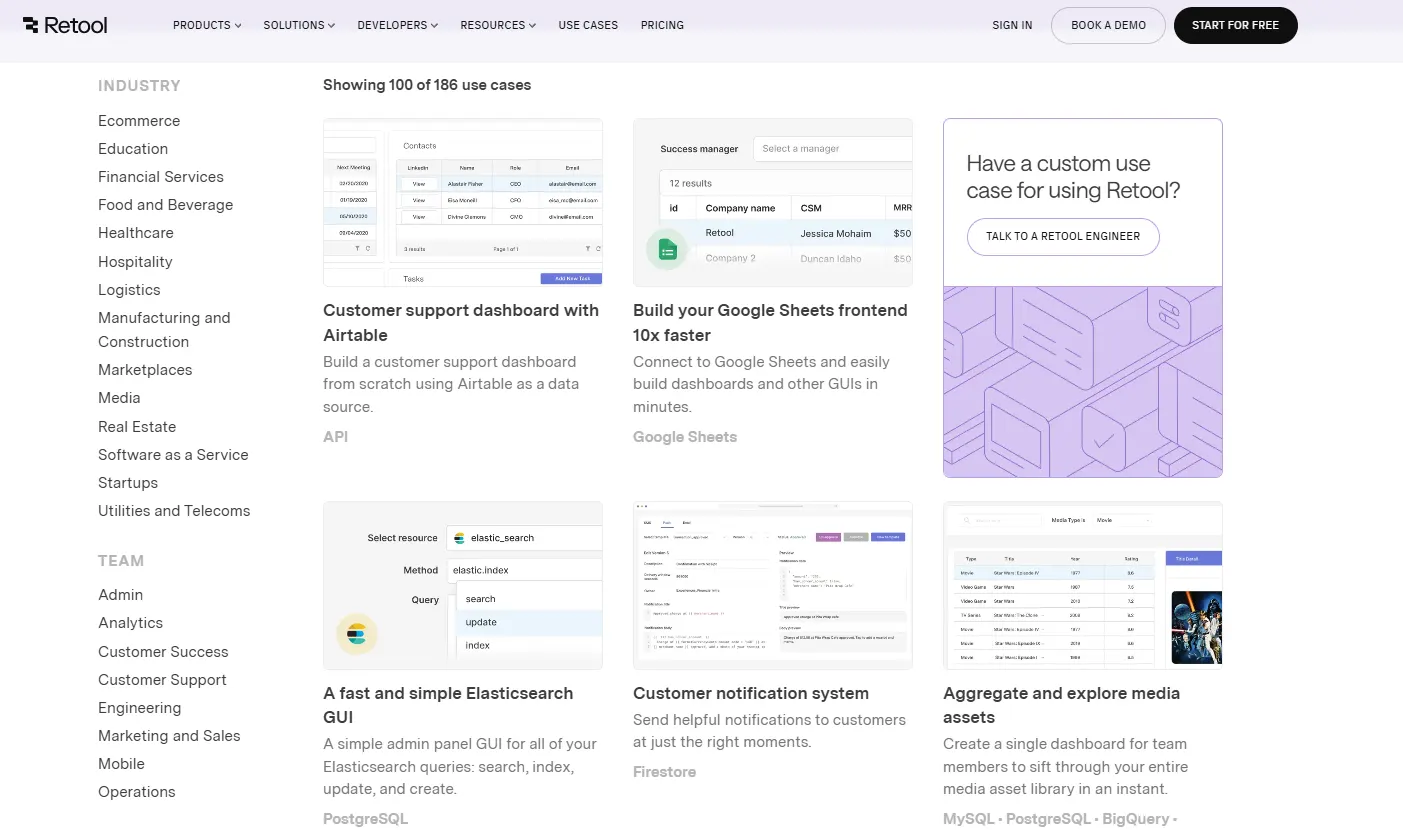Choose Food and Beverage industry
Image resolution: width=1403 pixels, height=830 pixels.
[165, 205]
